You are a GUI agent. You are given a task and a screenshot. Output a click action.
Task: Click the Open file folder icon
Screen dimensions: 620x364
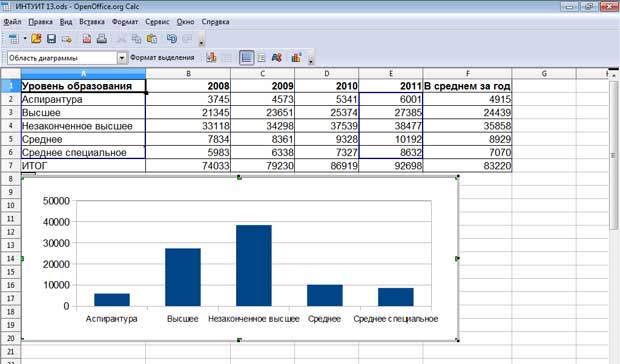(x=36, y=39)
